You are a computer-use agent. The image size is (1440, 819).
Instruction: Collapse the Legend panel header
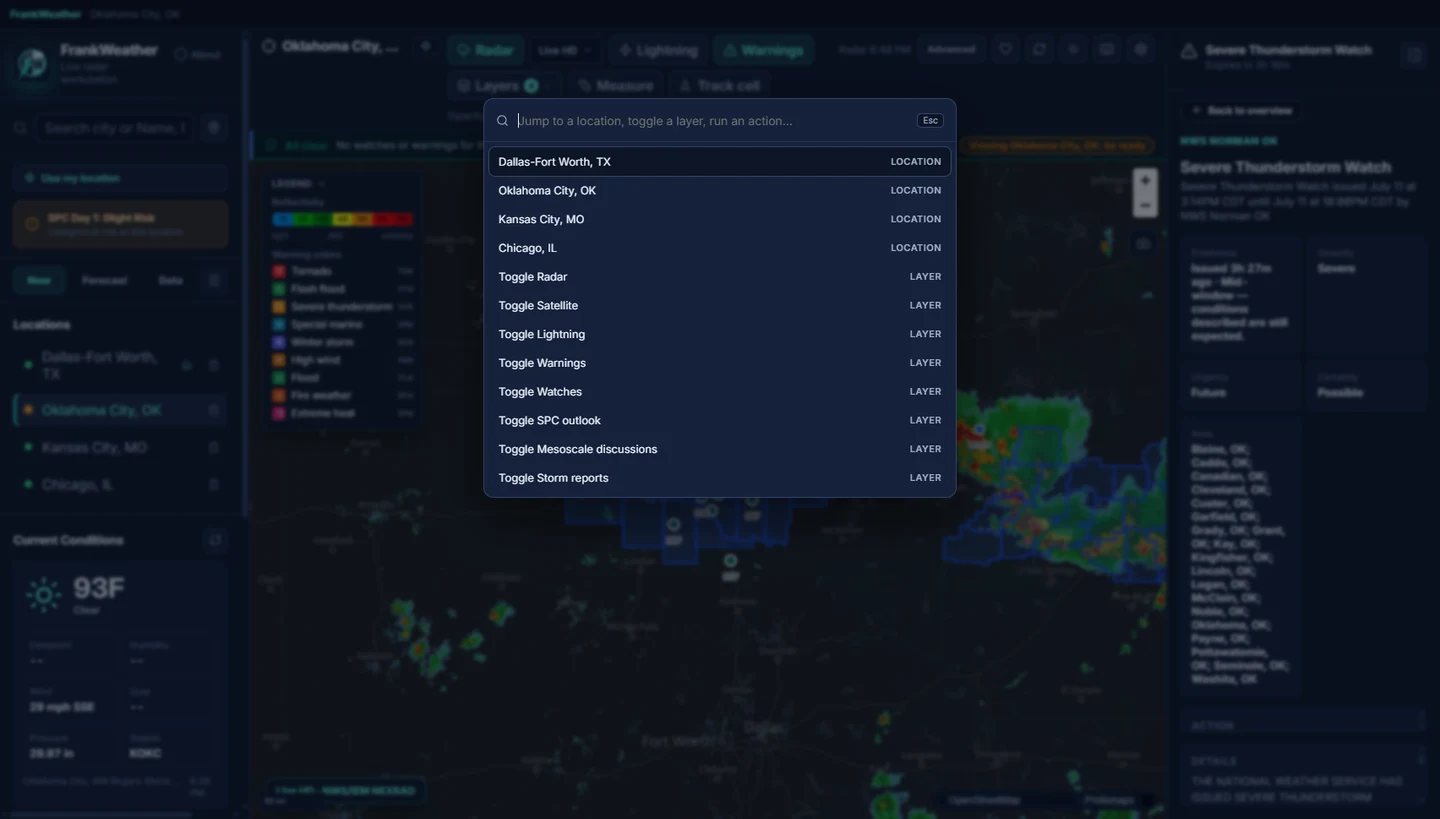(299, 184)
